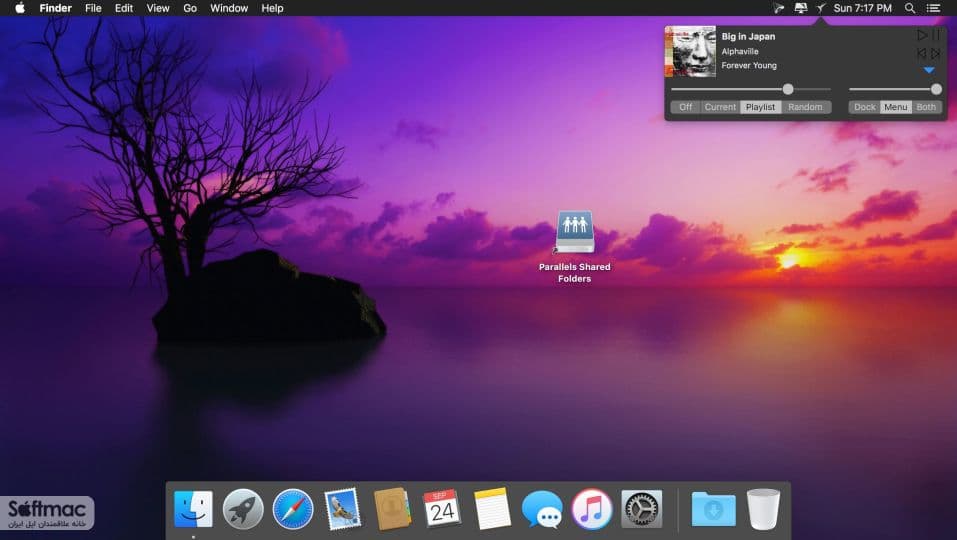Click the Alphaville album artwork thumbnail
The height and width of the screenshot is (540, 957).
[x=690, y=51]
